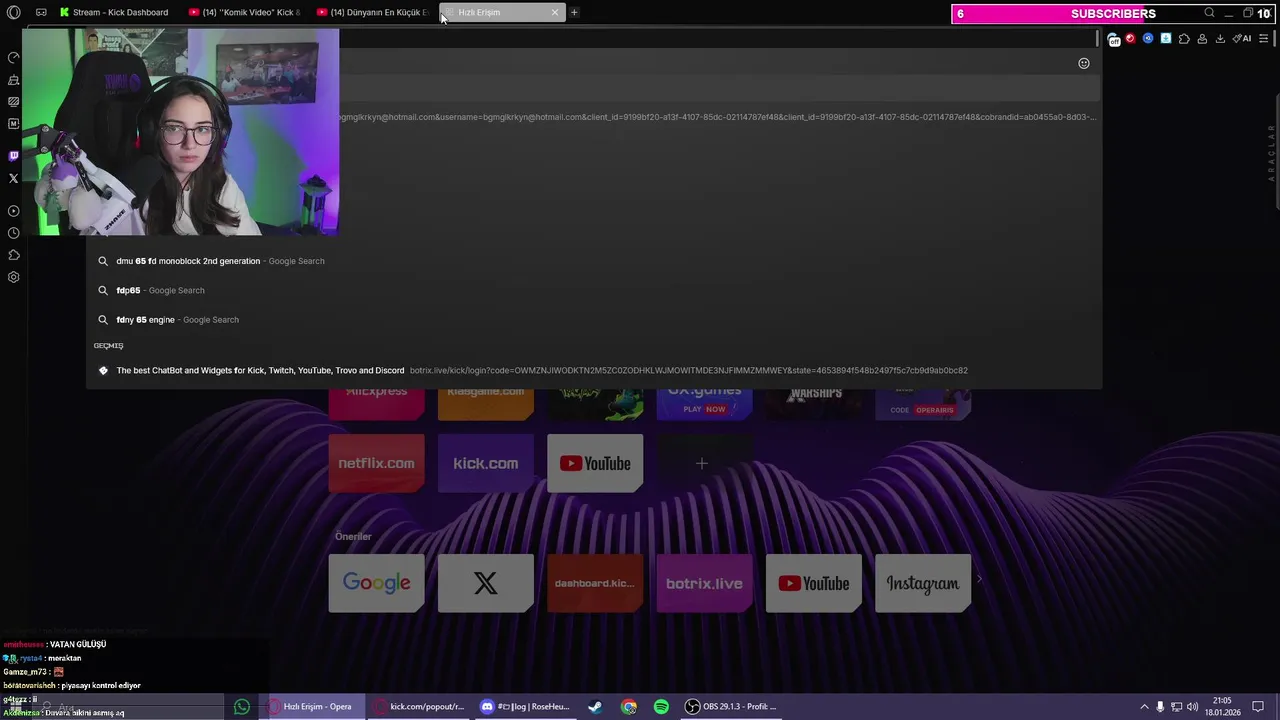Screen dimensions: 1280x720
Task: Click the hotmail login URL suggestion
Action: [x=718, y=117]
